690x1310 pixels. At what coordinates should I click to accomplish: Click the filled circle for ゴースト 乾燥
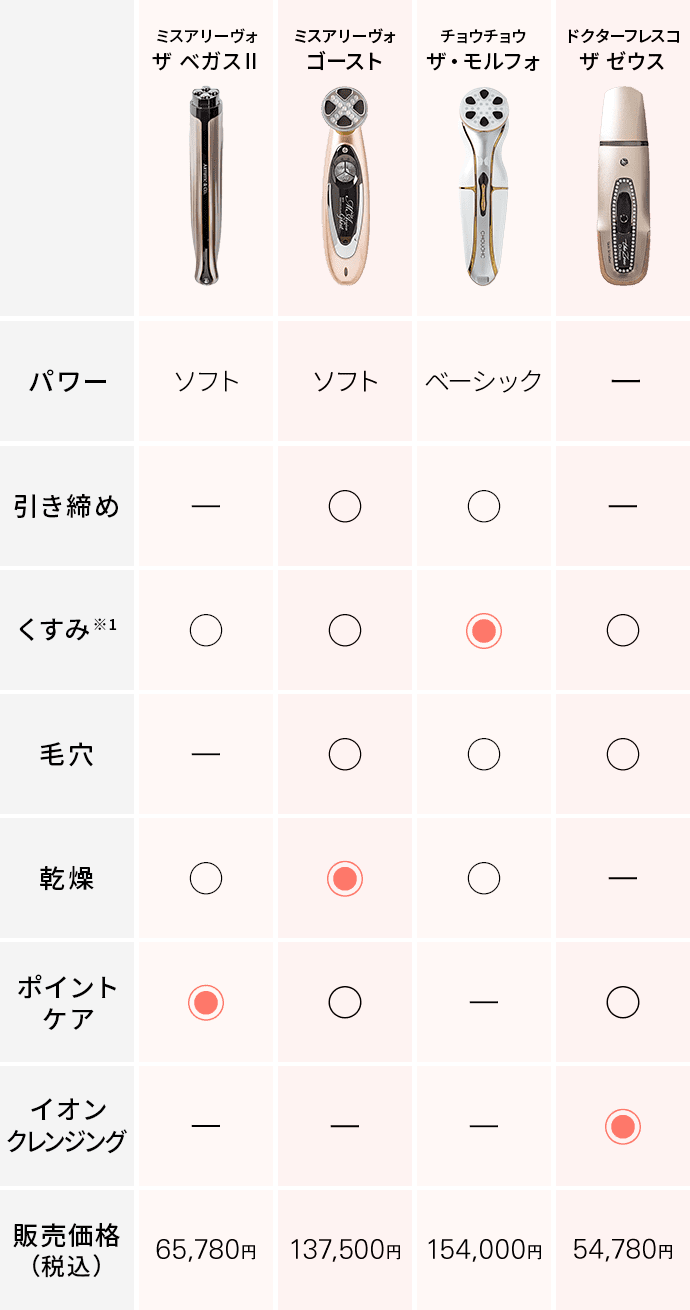tap(344, 879)
